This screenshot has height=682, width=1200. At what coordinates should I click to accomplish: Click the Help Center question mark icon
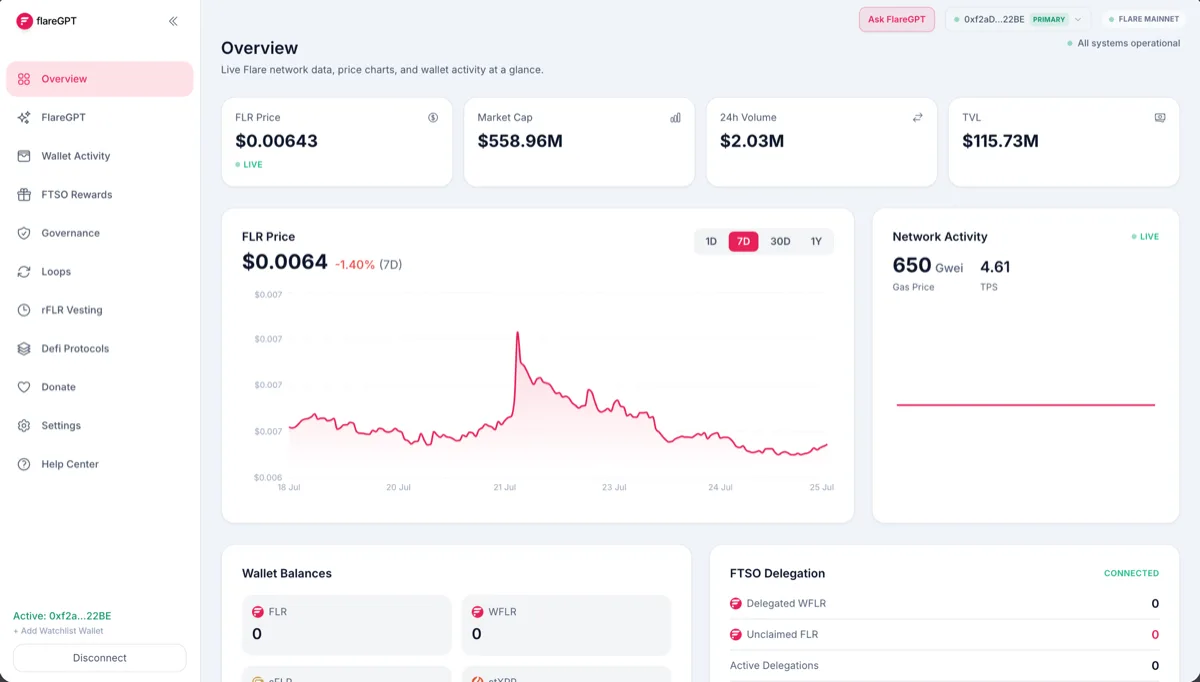click(x=24, y=464)
